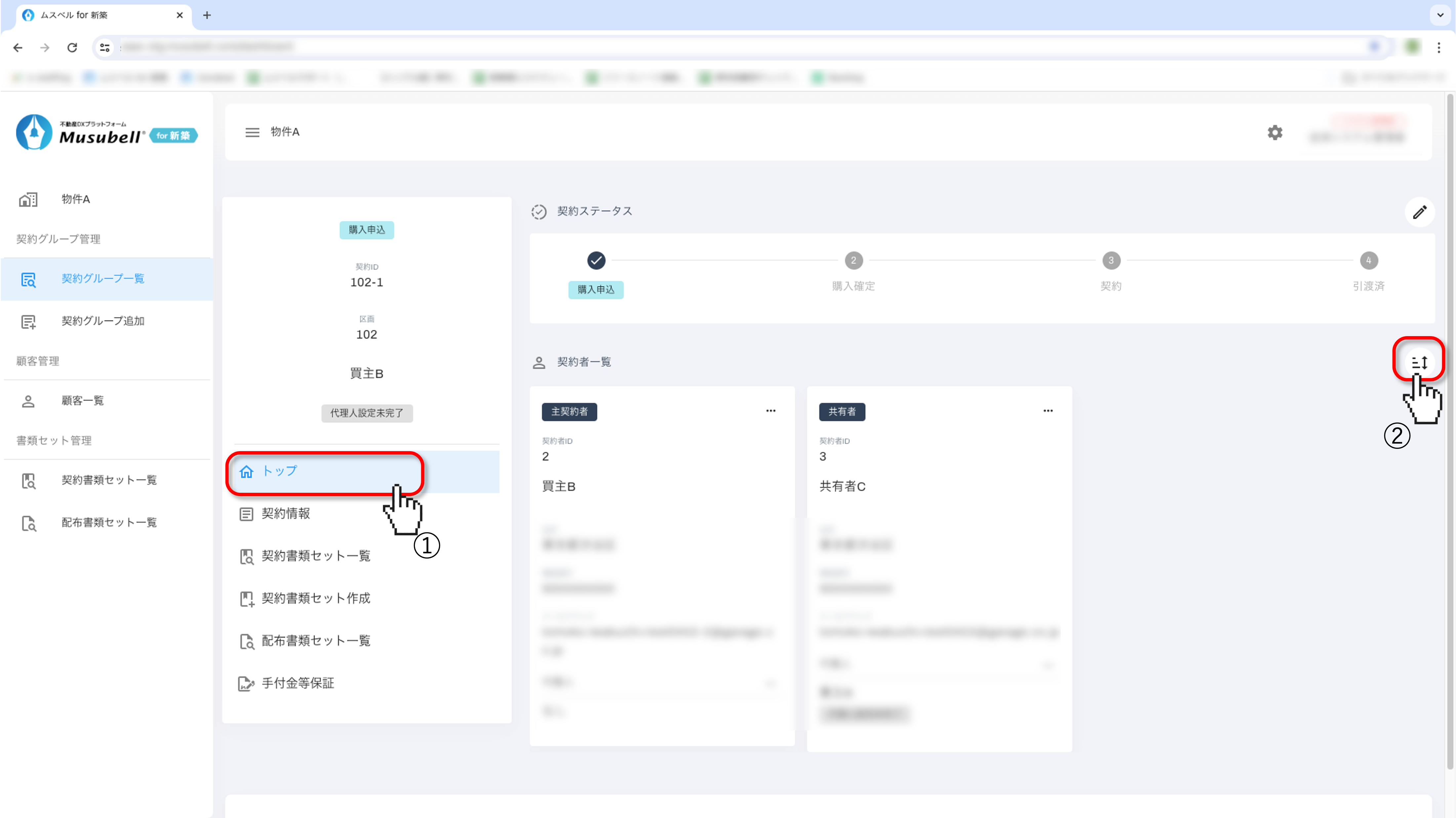Viewport: 1456px width, 818px height.
Task: Go to 契約グループ一覧 in the sidebar
Action: pos(103,279)
